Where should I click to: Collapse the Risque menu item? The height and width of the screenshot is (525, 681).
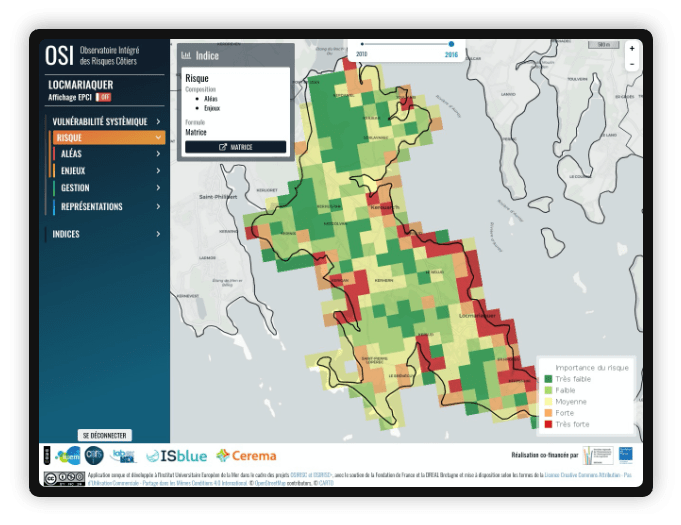pyautogui.click(x=158, y=138)
